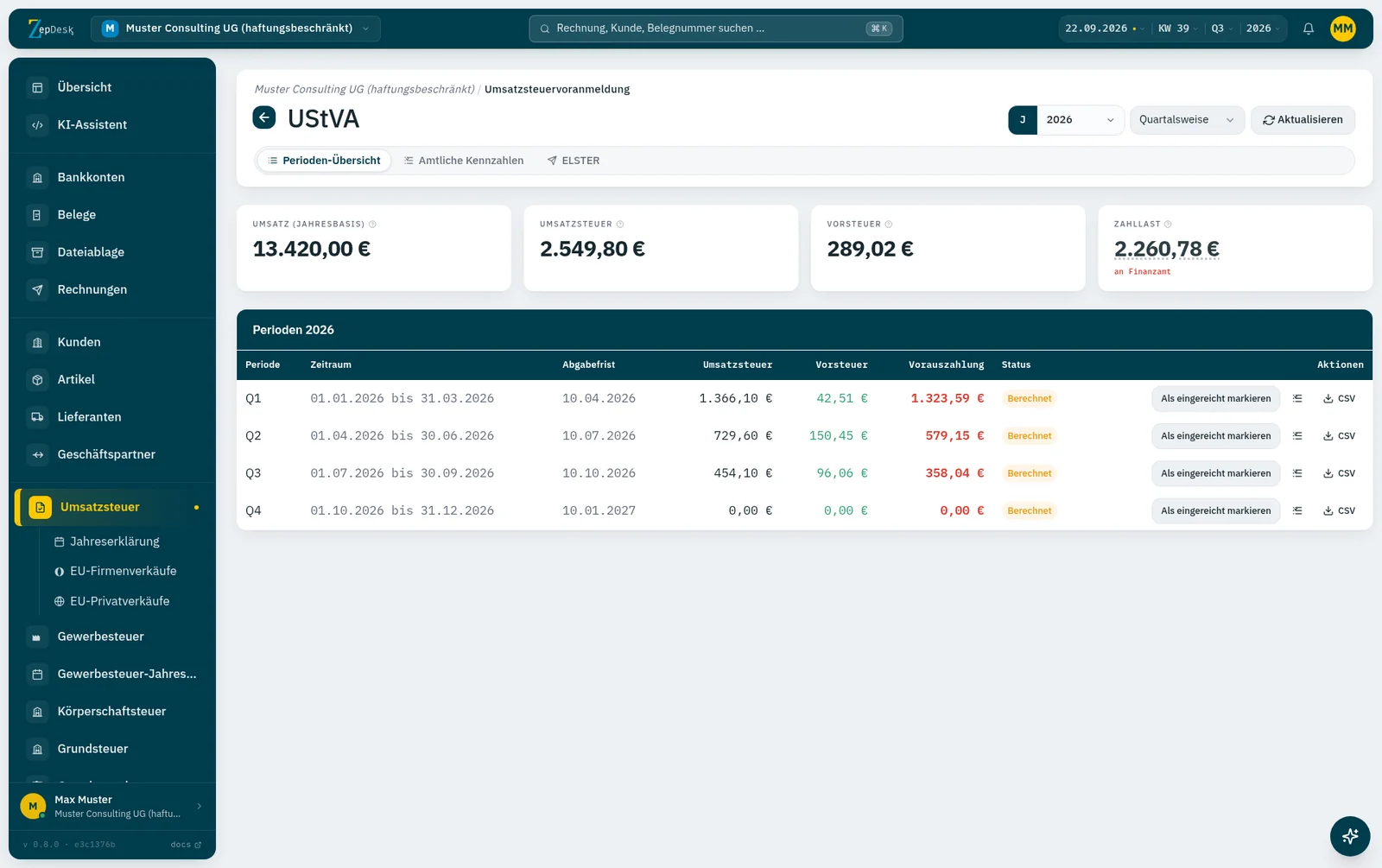Image resolution: width=1382 pixels, height=868 pixels.
Task: Open the 2026 year selector in header
Action: tap(1263, 29)
